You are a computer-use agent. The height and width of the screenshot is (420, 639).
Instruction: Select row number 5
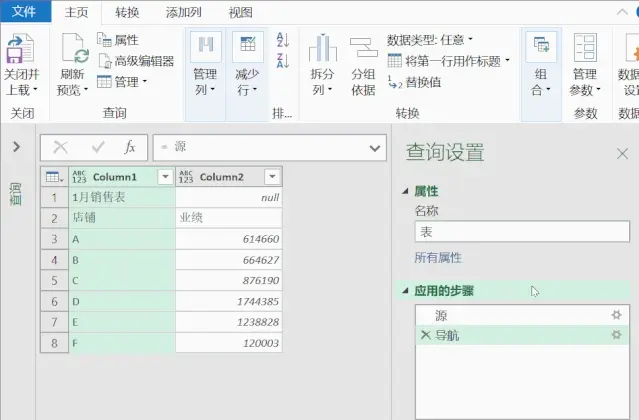[x=55, y=281]
